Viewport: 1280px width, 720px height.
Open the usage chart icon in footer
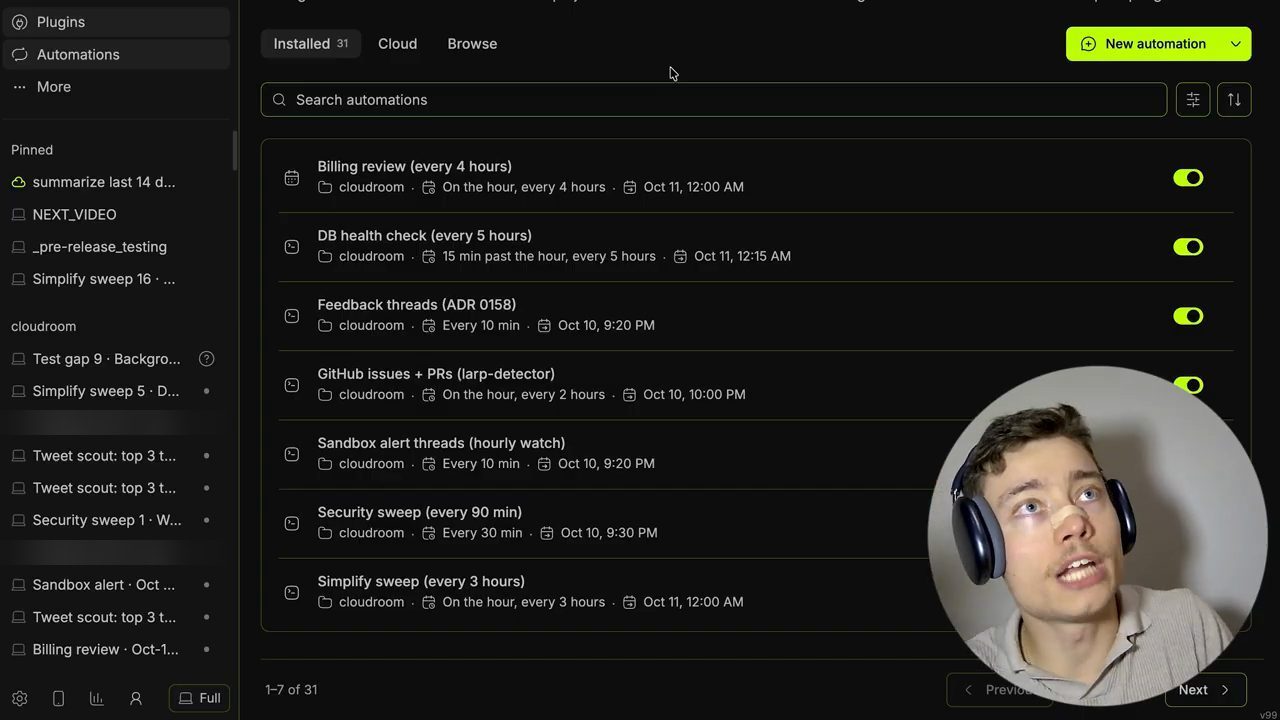(x=96, y=698)
